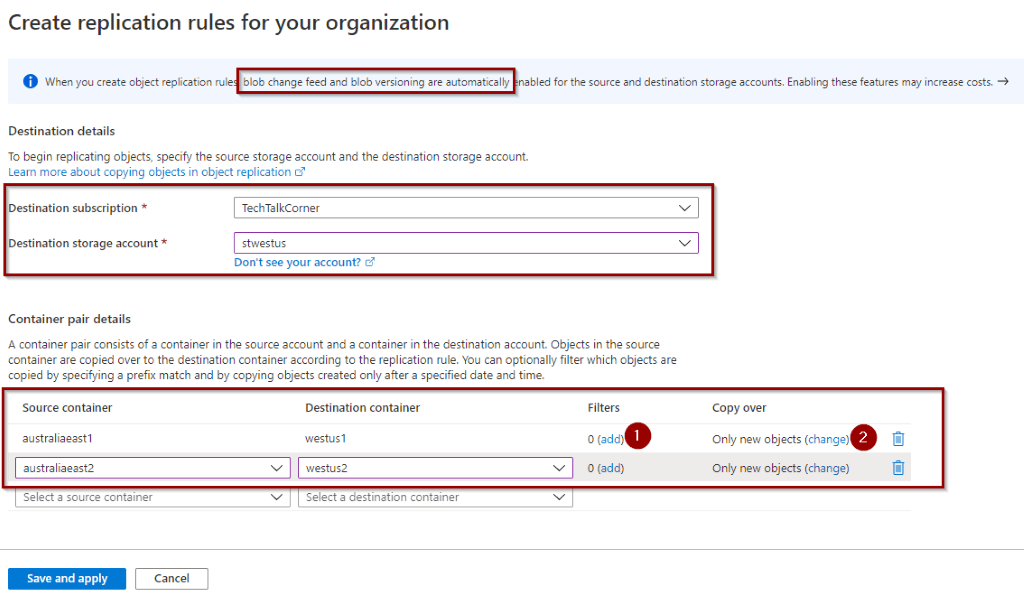1024x597 pixels.
Task: Click the Cancel button
Action: [x=172, y=578]
